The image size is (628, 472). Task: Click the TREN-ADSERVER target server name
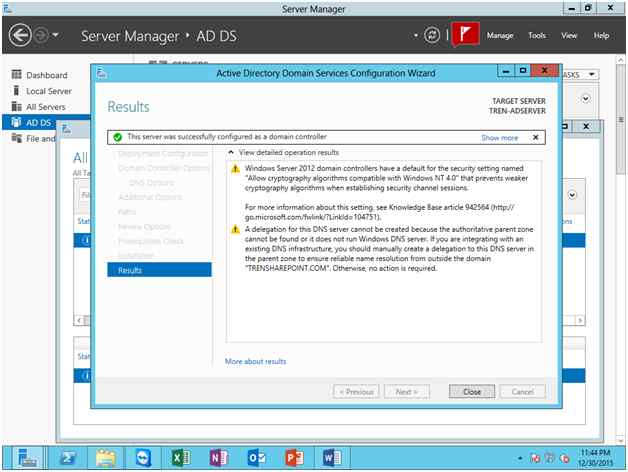point(517,111)
